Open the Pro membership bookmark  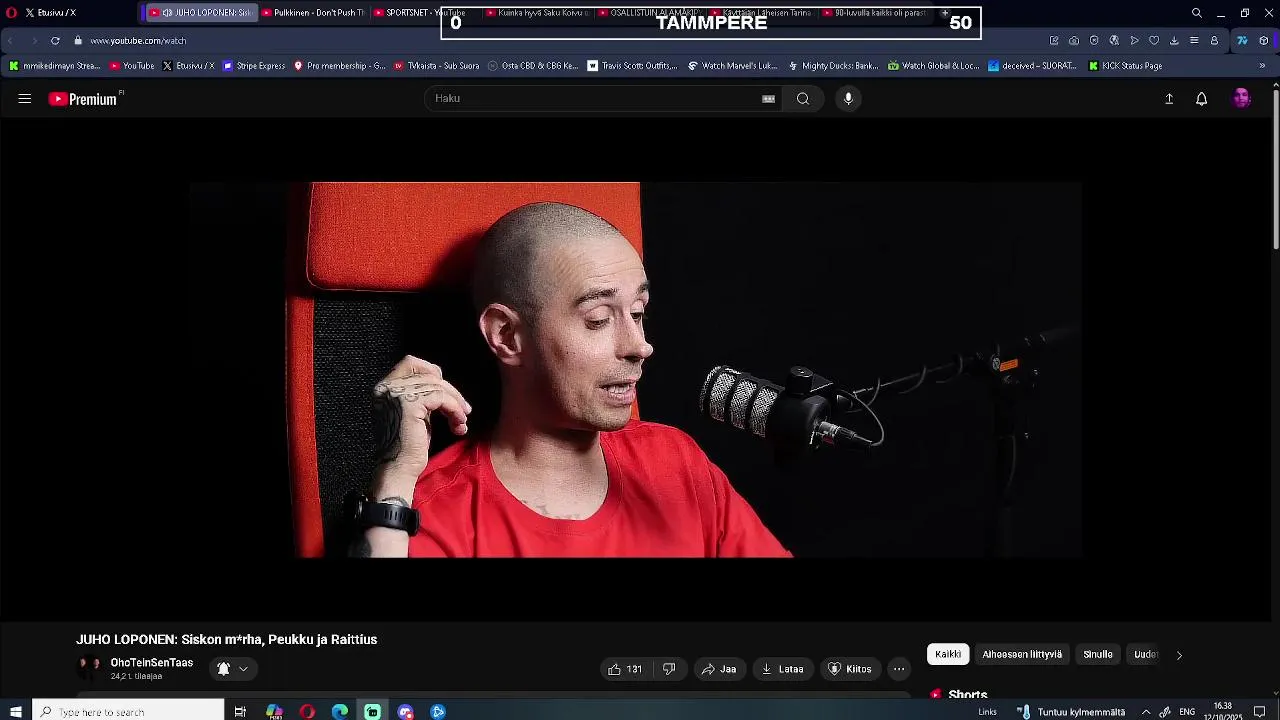click(x=339, y=66)
